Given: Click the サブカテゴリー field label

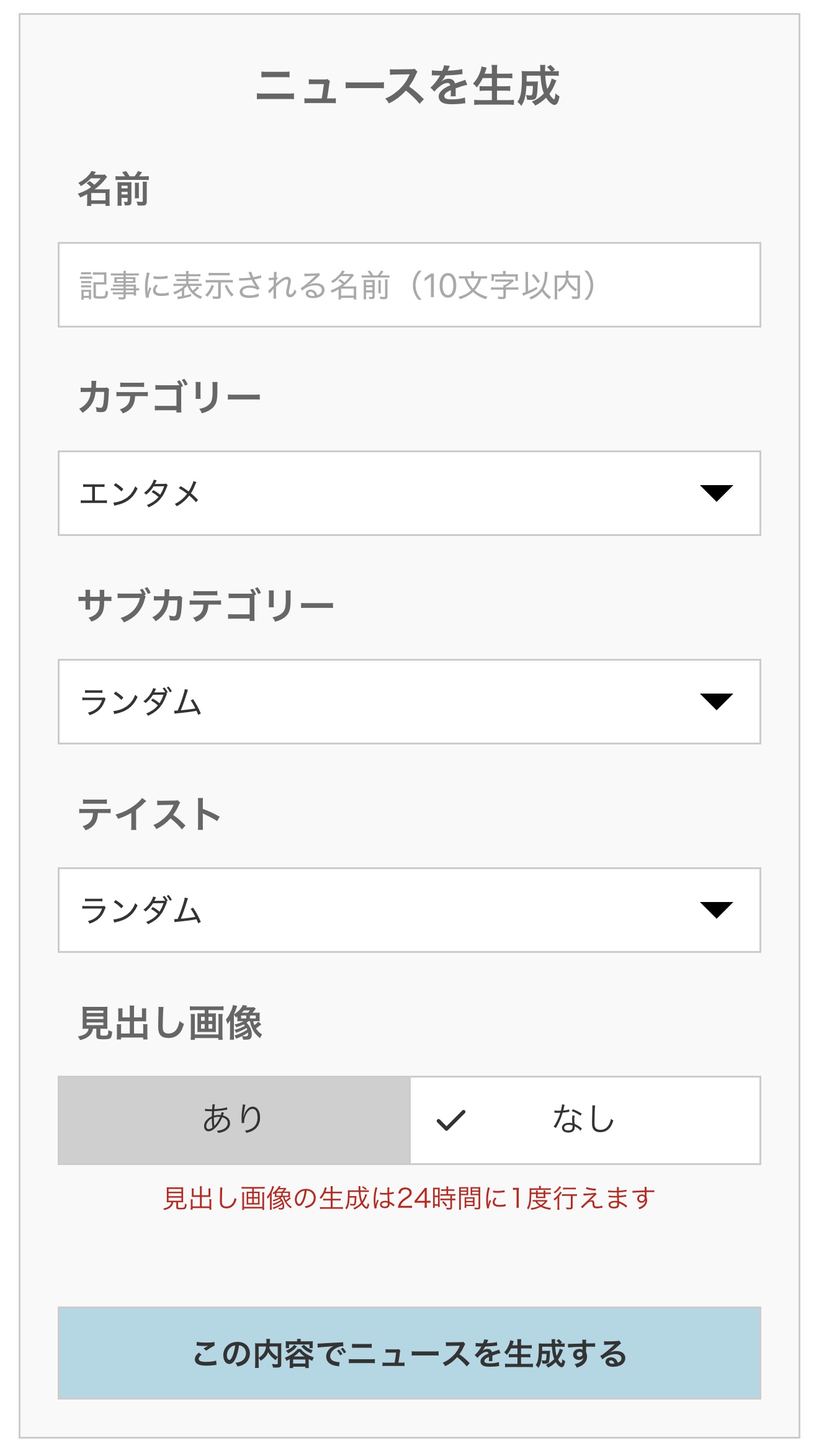Looking at the screenshot, I should (205, 606).
